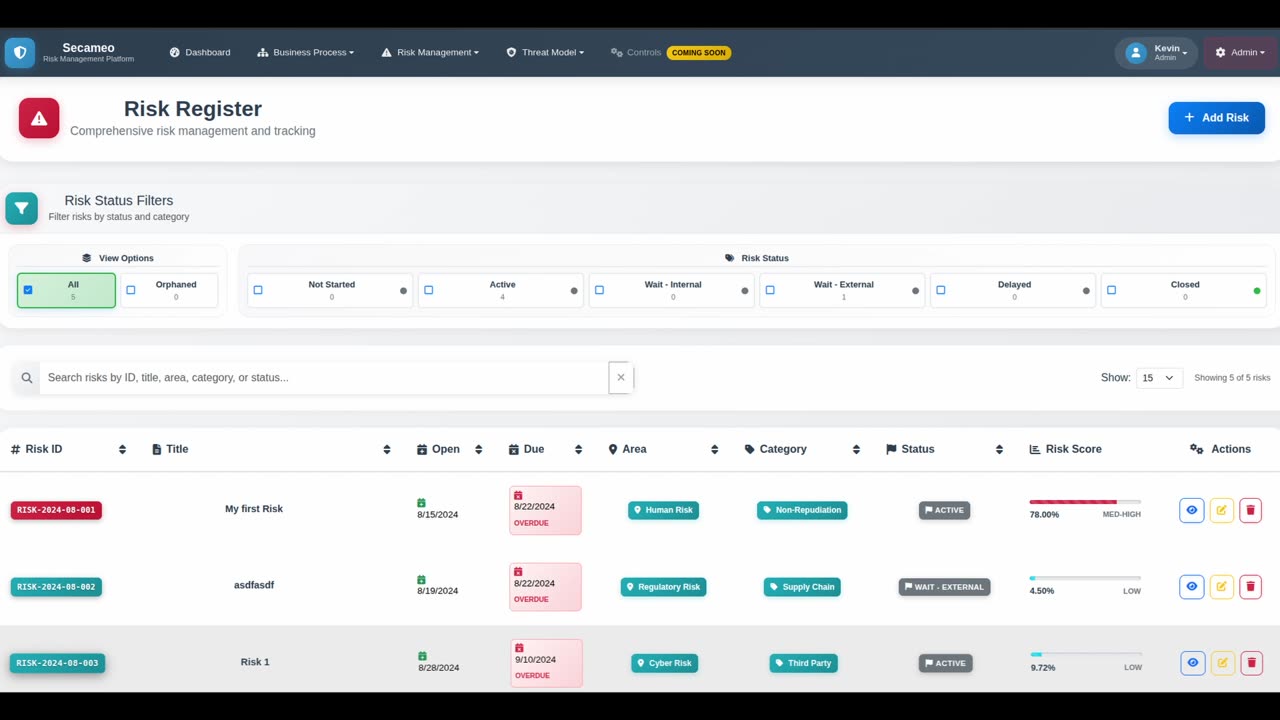The height and width of the screenshot is (720, 1280).
Task: Click the Supply Chain category tag
Action: click(x=802, y=587)
